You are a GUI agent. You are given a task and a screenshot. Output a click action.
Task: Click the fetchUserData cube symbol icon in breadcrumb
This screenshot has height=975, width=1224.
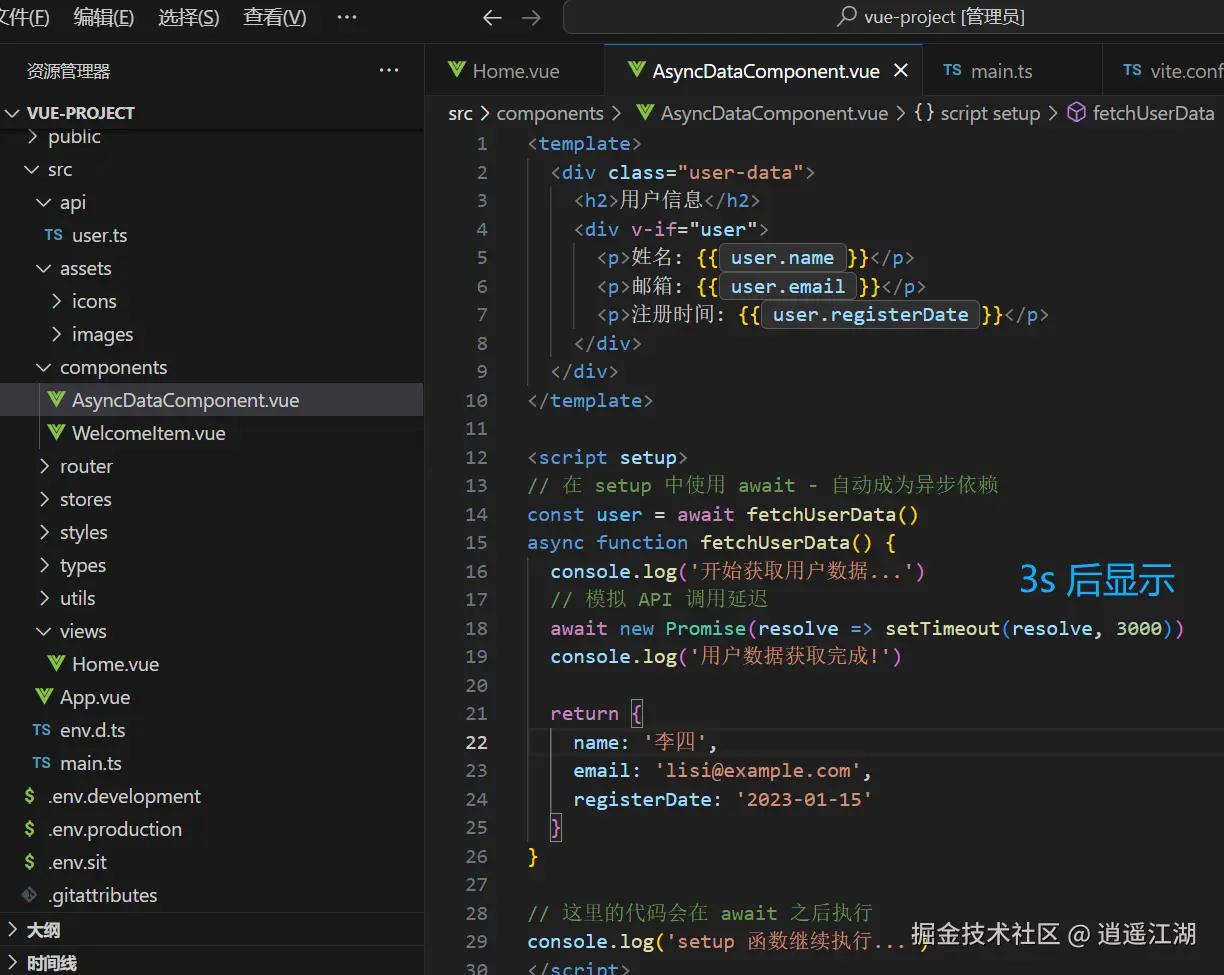click(1076, 113)
